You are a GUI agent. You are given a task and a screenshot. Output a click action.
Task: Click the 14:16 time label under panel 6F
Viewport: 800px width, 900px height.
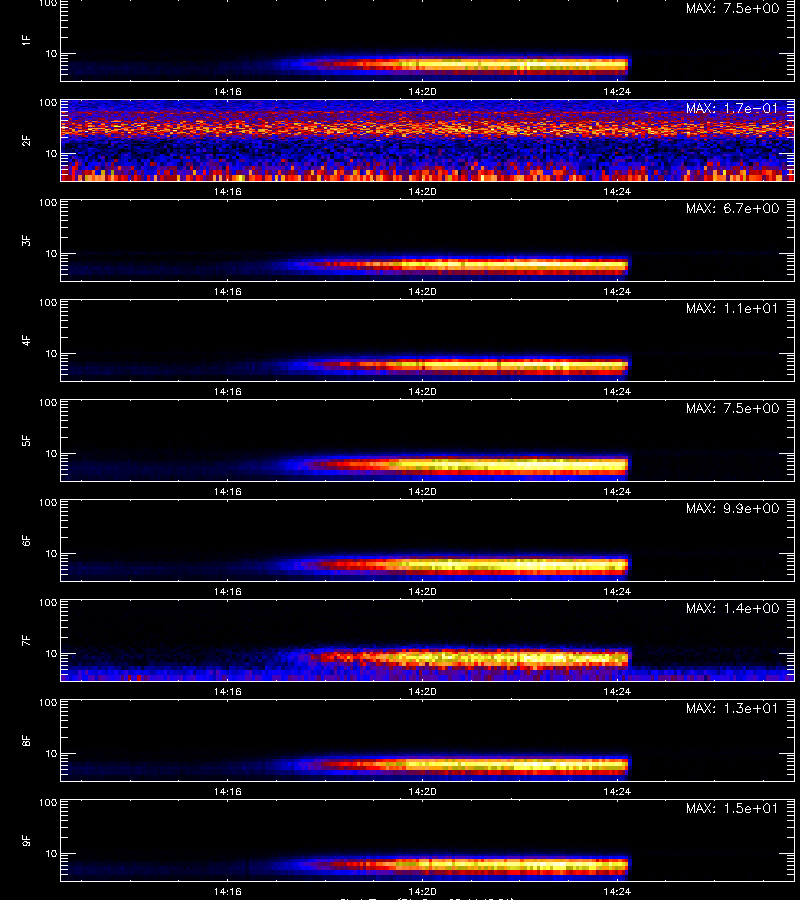tap(227, 591)
